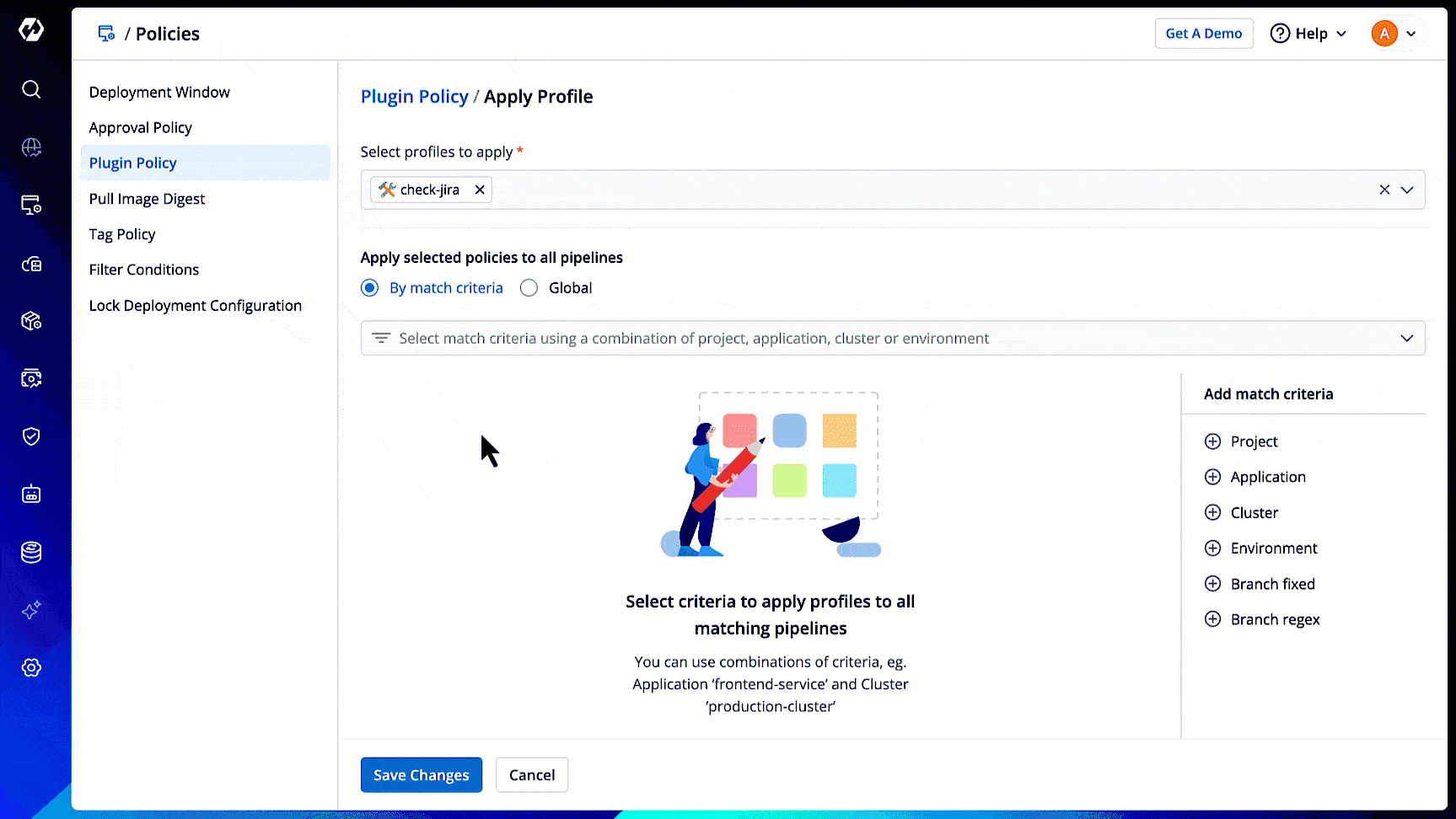The width and height of the screenshot is (1456, 819).
Task: Select the Global radio button
Action: [x=529, y=288]
